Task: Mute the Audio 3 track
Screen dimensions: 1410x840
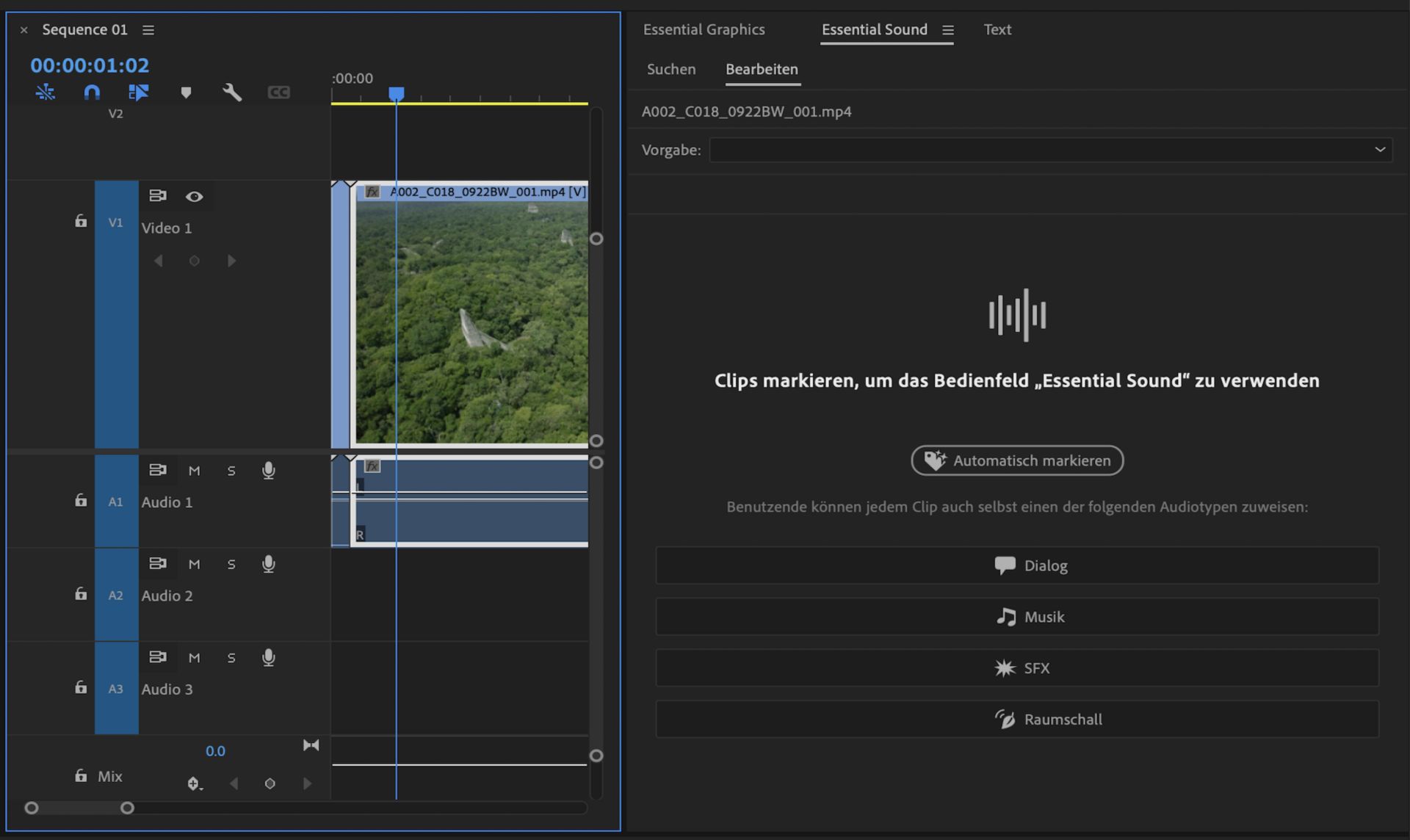Action: pos(195,658)
